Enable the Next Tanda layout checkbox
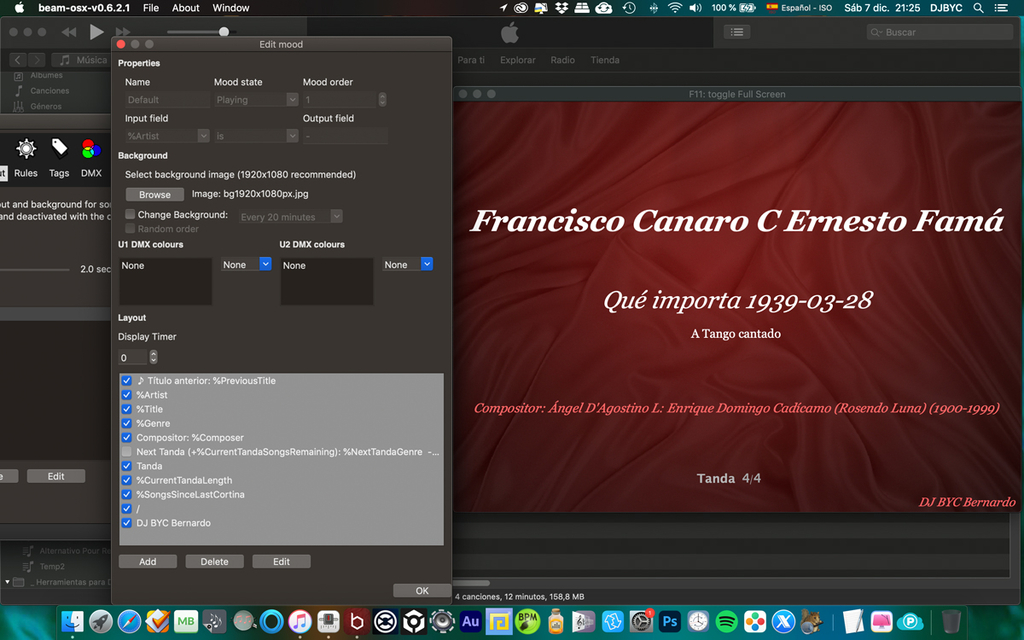 tap(127, 452)
